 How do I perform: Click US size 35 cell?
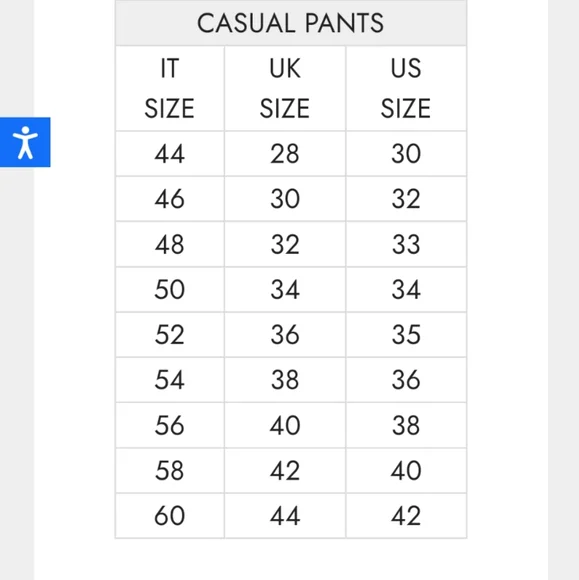coord(406,335)
